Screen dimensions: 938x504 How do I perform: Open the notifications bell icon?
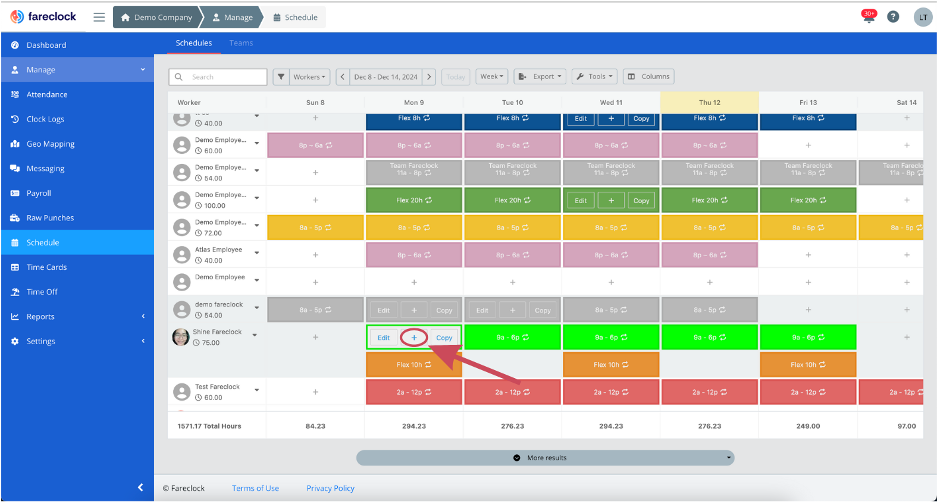pyautogui.click(x=869, y=17)
